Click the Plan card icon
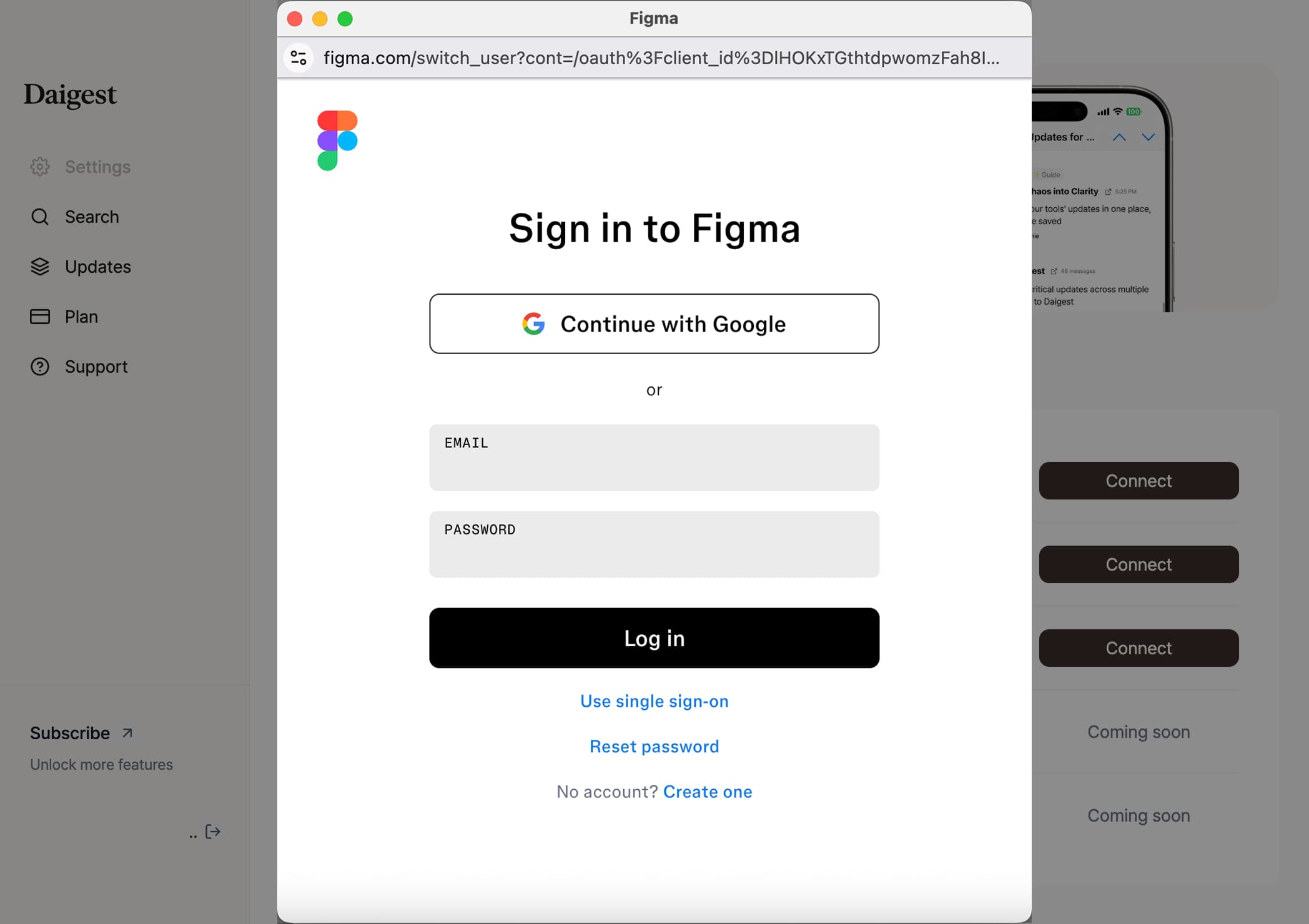The height and width of the screenshot is (924, 1309). (40, 317)
